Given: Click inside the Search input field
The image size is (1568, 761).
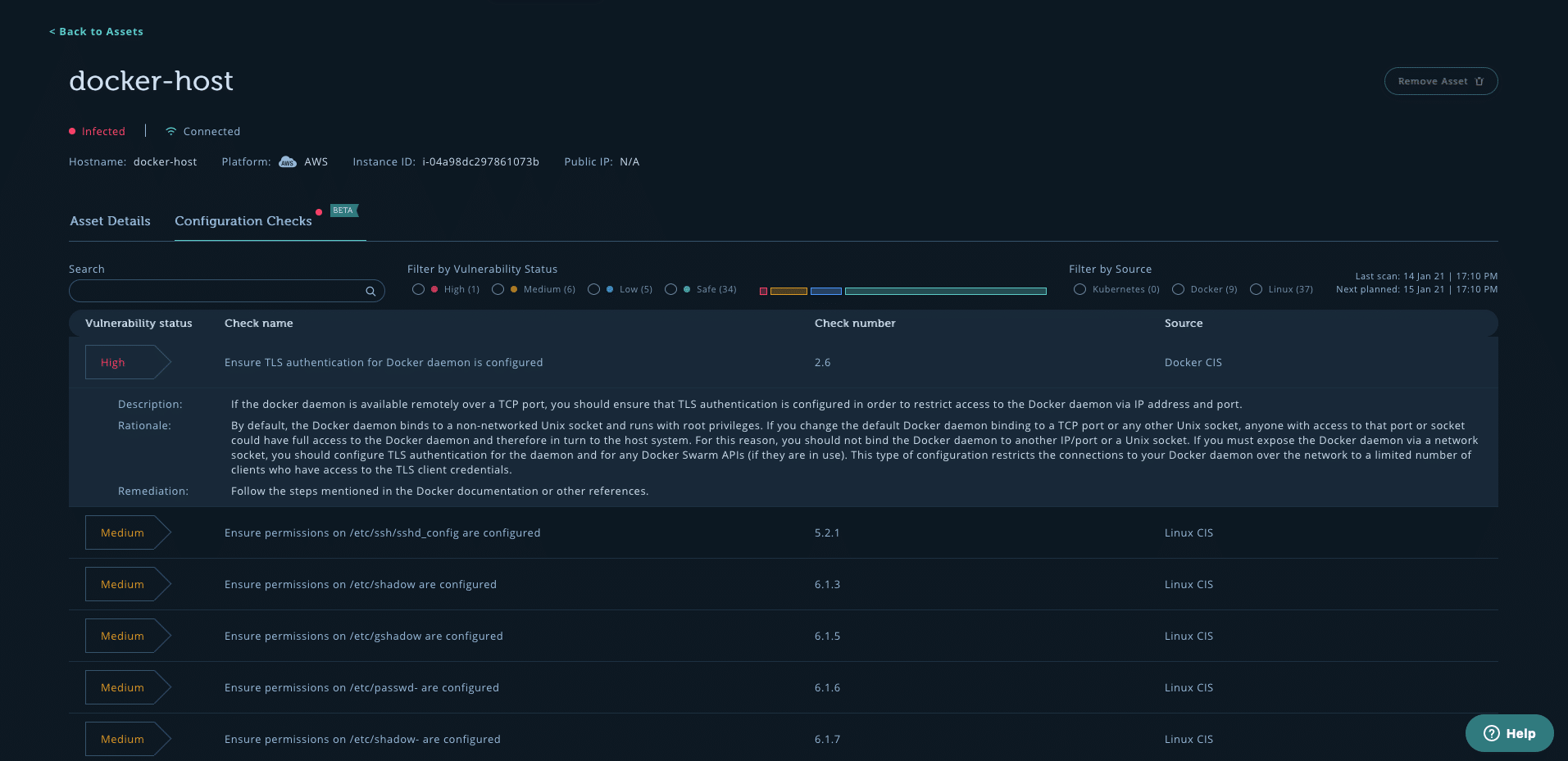Looking at the screenshot, I should 213,291.
